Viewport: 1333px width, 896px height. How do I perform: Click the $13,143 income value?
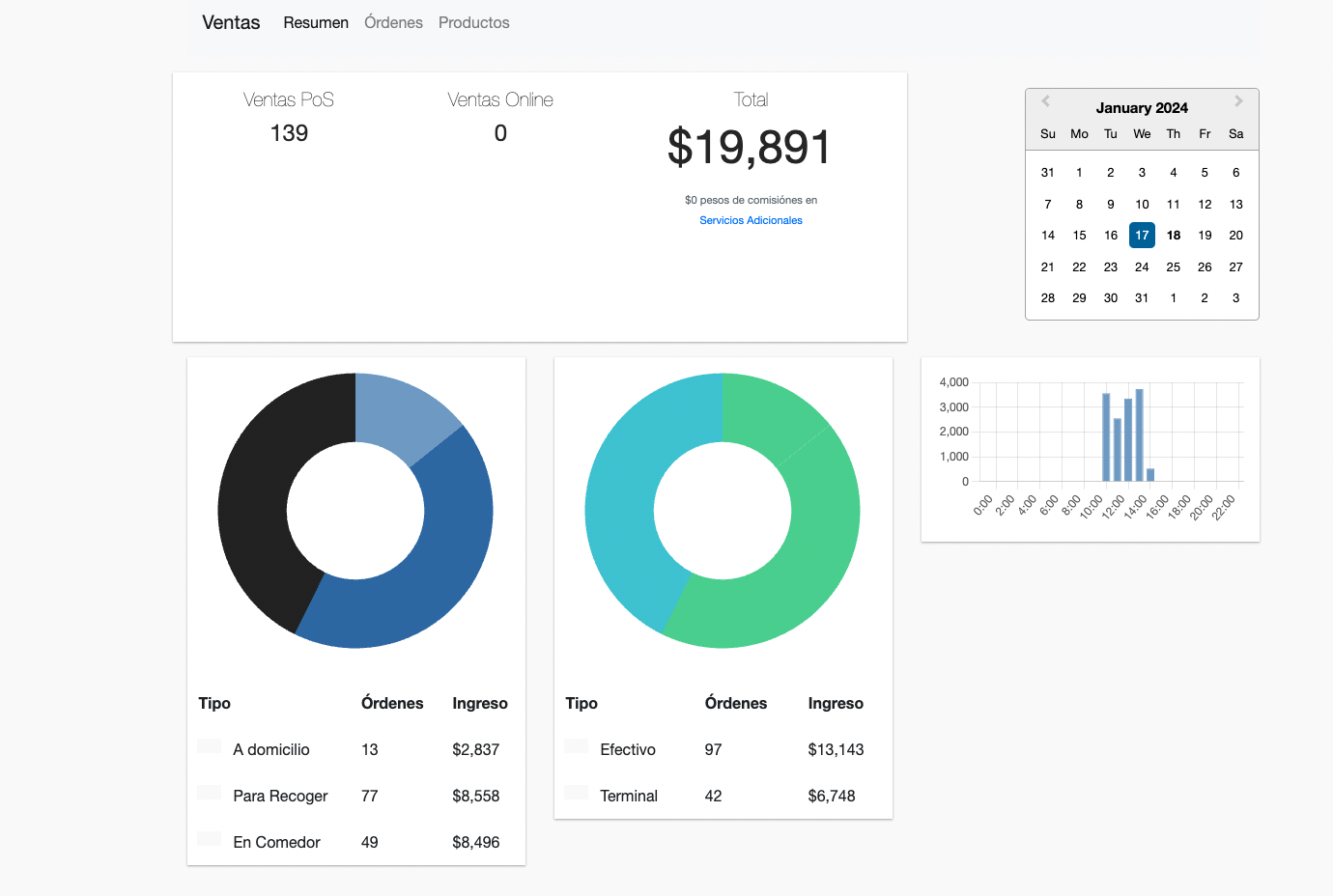click(837, 749)
